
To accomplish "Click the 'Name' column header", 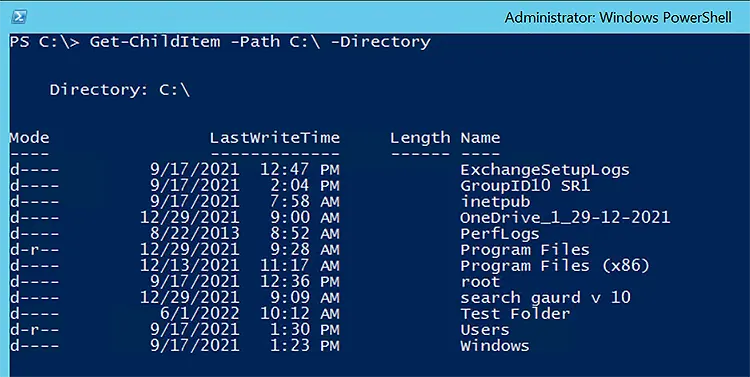I will 480,138.
